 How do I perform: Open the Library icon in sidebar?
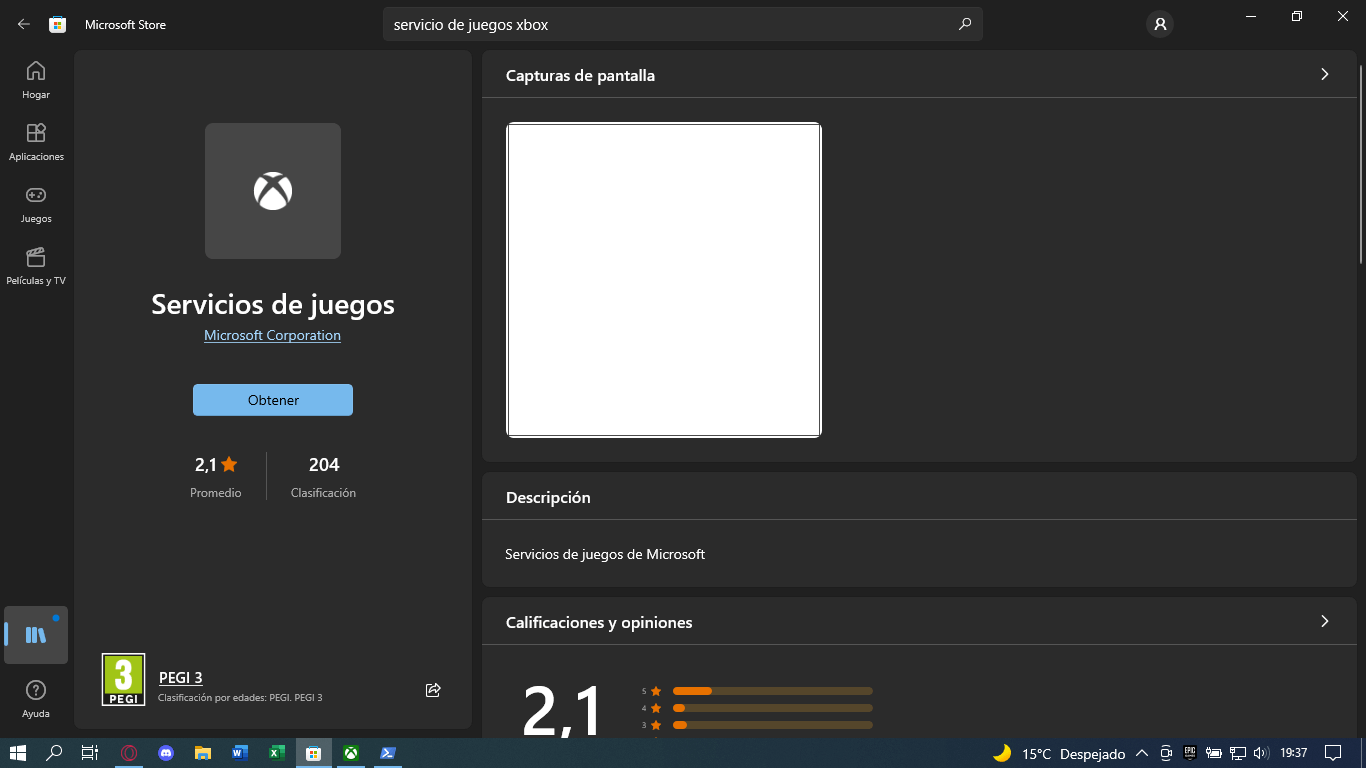tap(36, 635)
